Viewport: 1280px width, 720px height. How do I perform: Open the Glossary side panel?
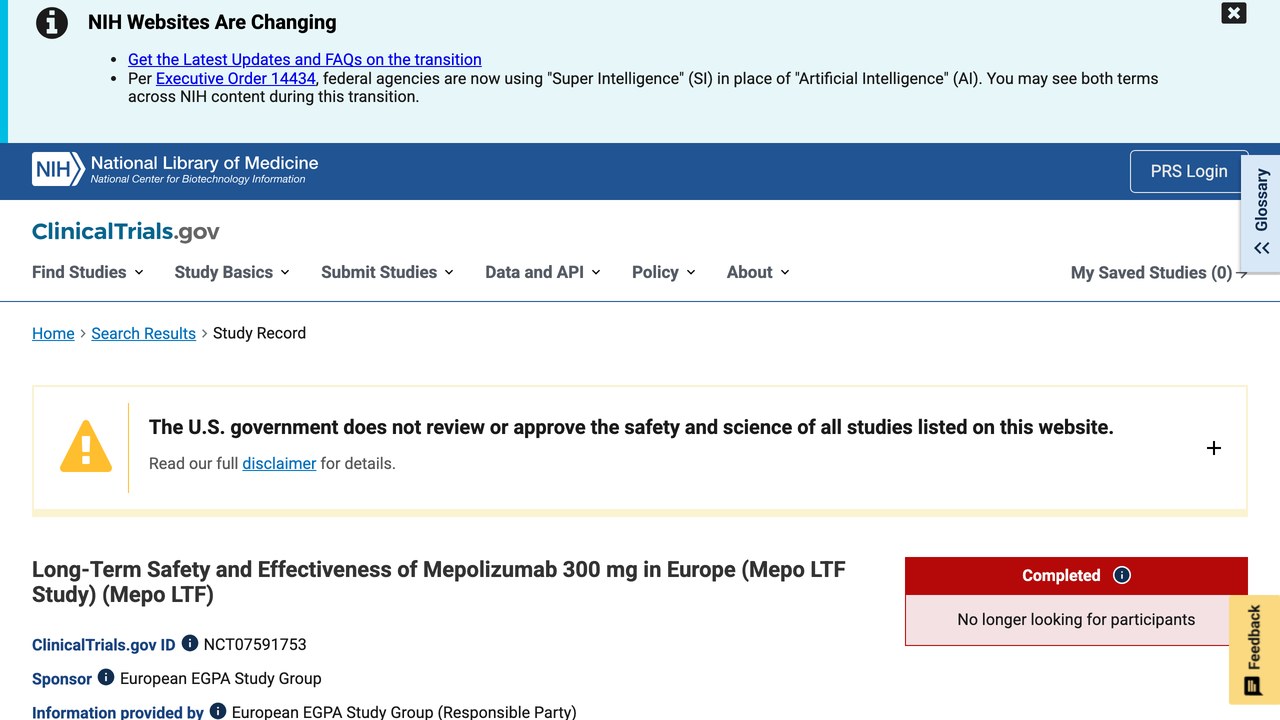tap(1261, 213)
